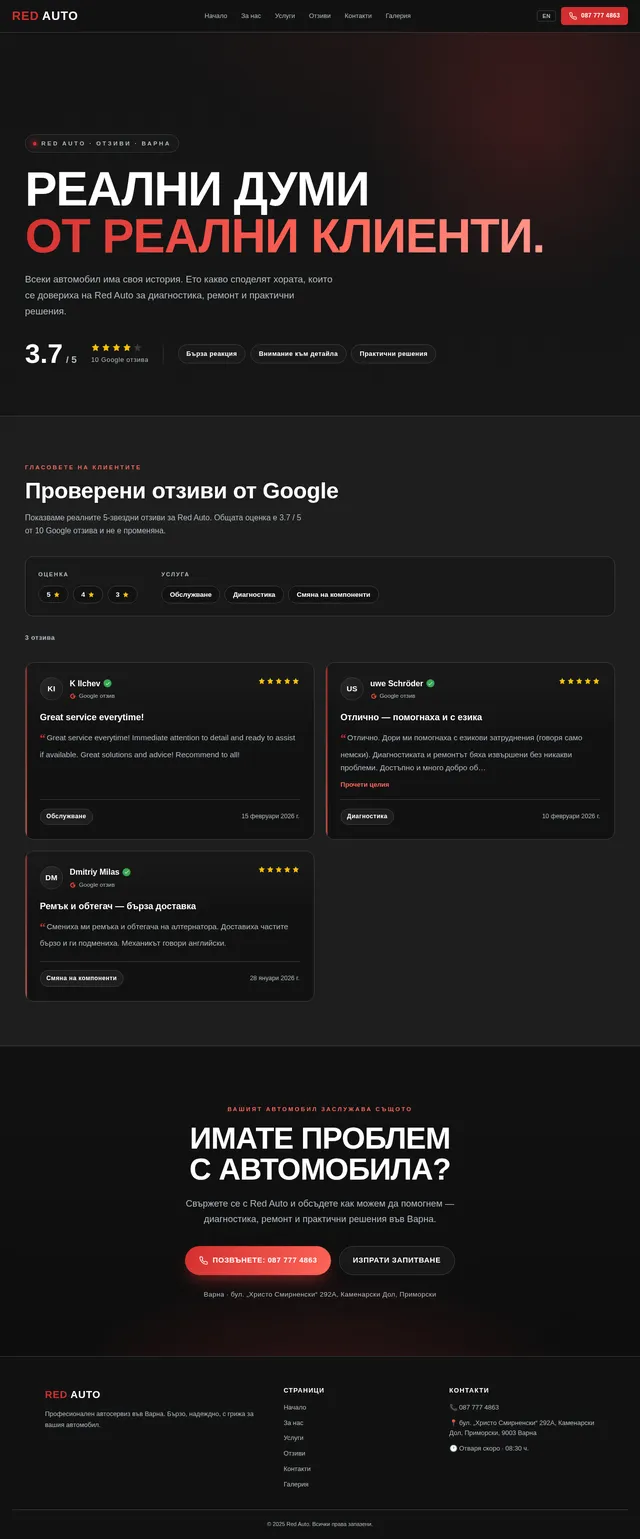
Task: Click the Google icon under uwe Schröder
Action: (x=374, y=696)
